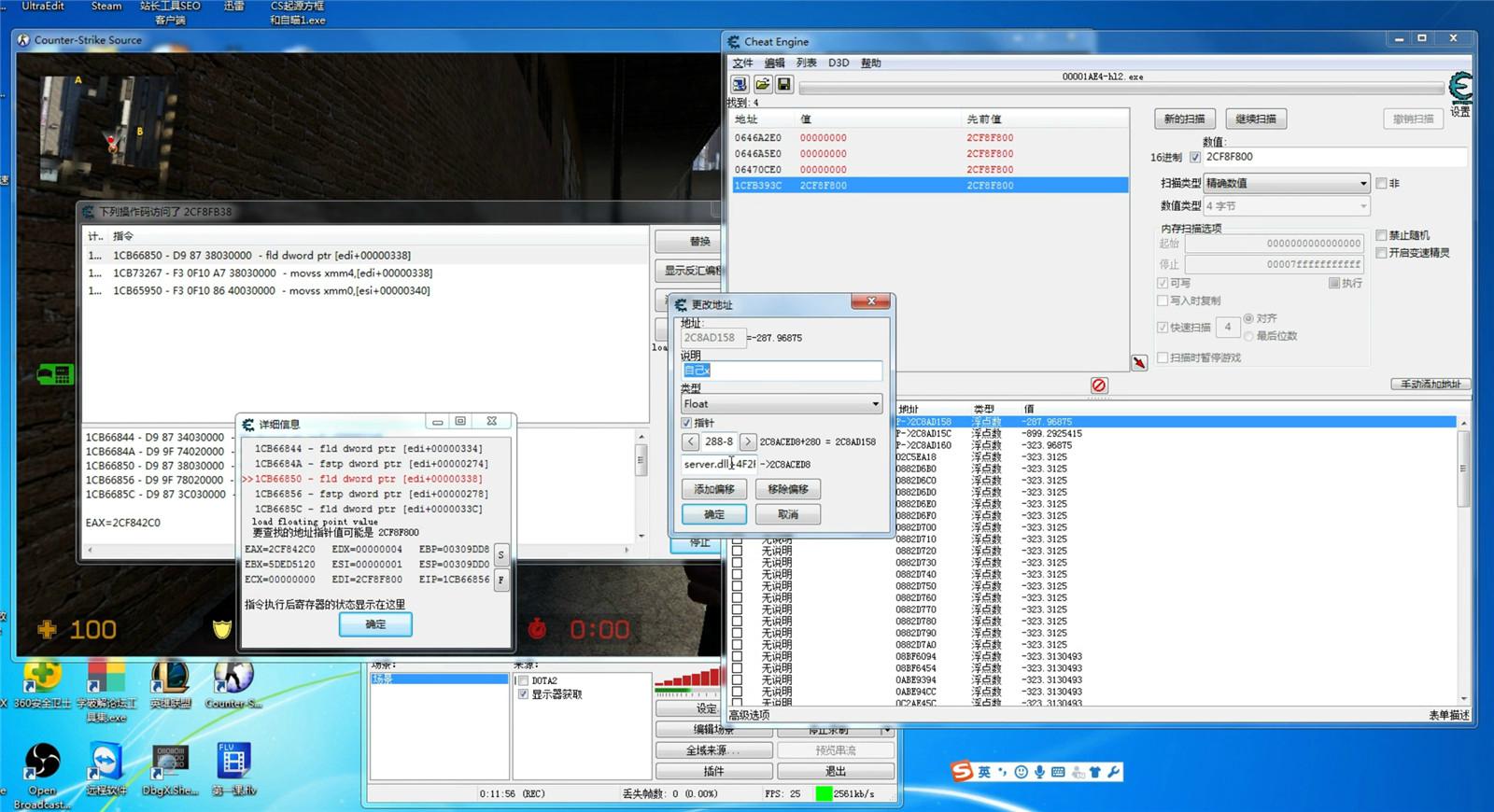This screenshot has height=812, width=1494.
Task: Click the F floating point registers button
Action: (x=501, y=580)
